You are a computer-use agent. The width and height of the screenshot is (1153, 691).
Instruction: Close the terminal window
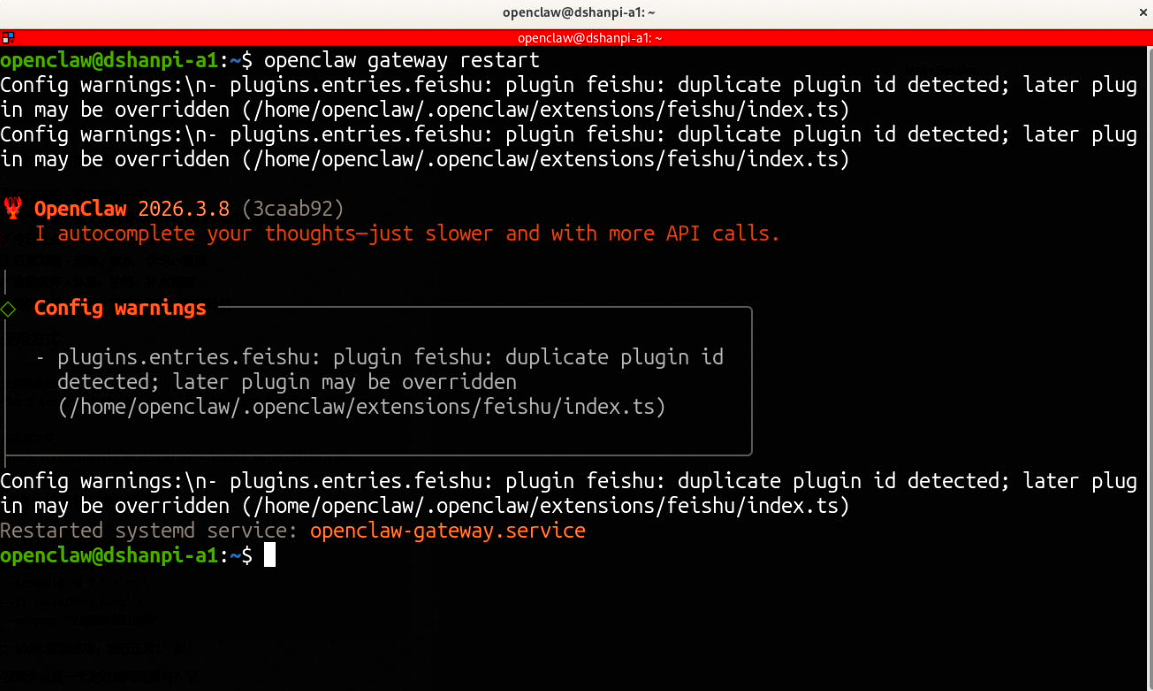coord(1143,12)
